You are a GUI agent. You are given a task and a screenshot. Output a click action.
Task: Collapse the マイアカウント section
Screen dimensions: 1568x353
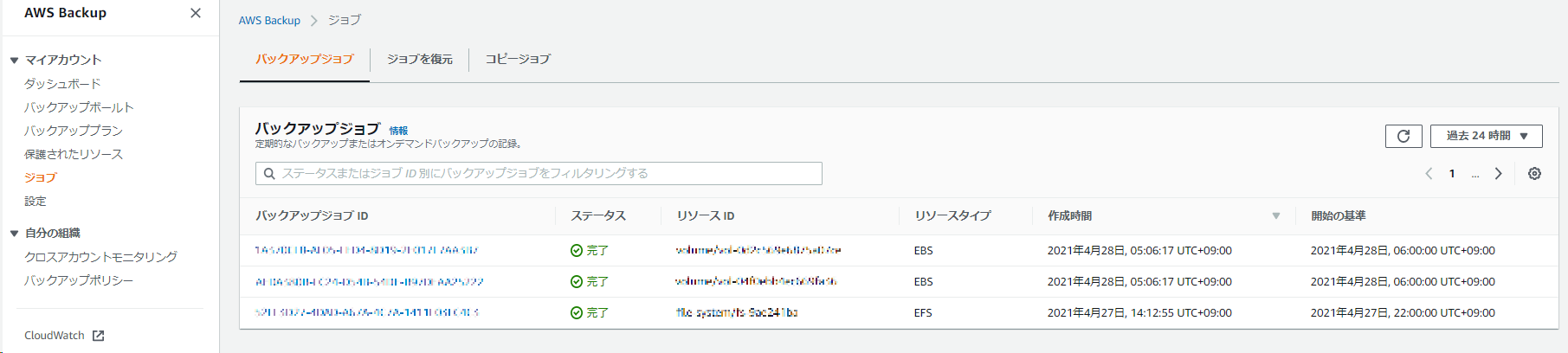pos(15,61)
